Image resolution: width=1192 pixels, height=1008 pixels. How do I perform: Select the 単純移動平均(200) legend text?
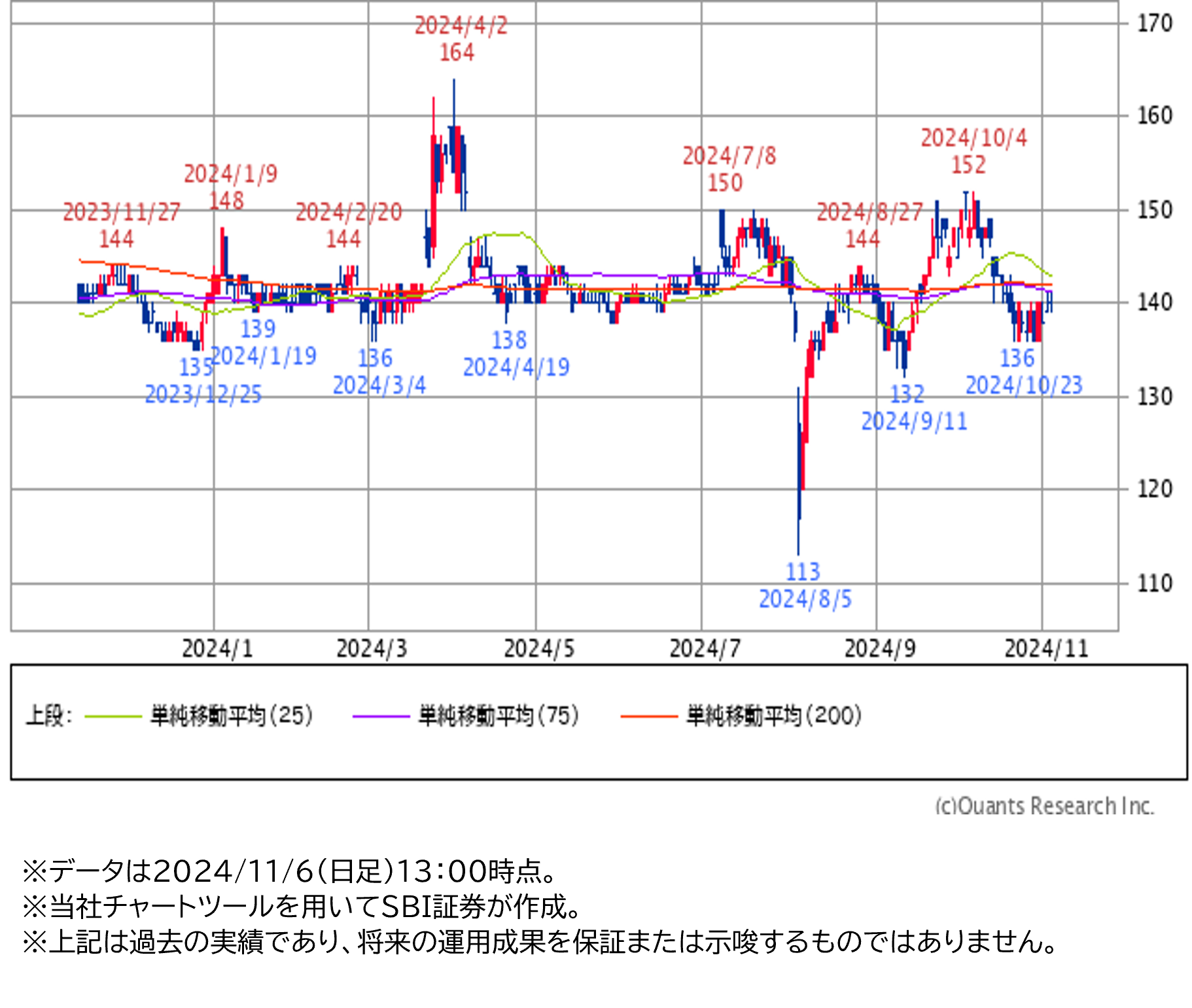tap(773, 716)
